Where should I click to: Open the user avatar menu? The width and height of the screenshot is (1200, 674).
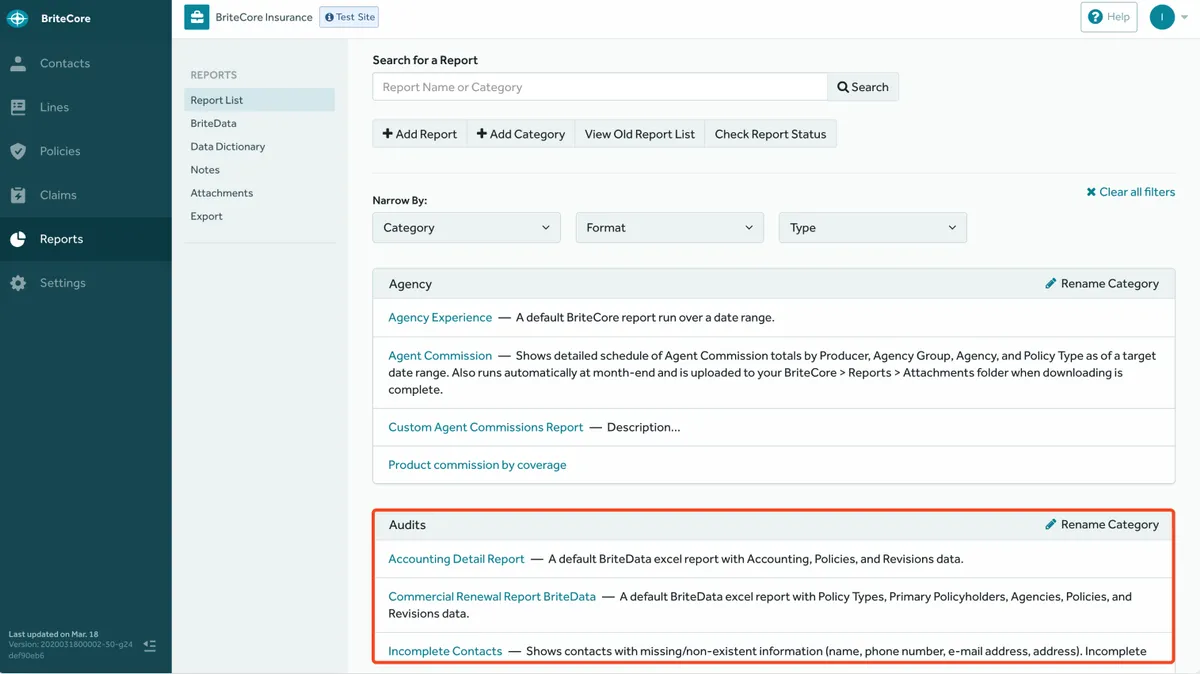click(1162, 17)
